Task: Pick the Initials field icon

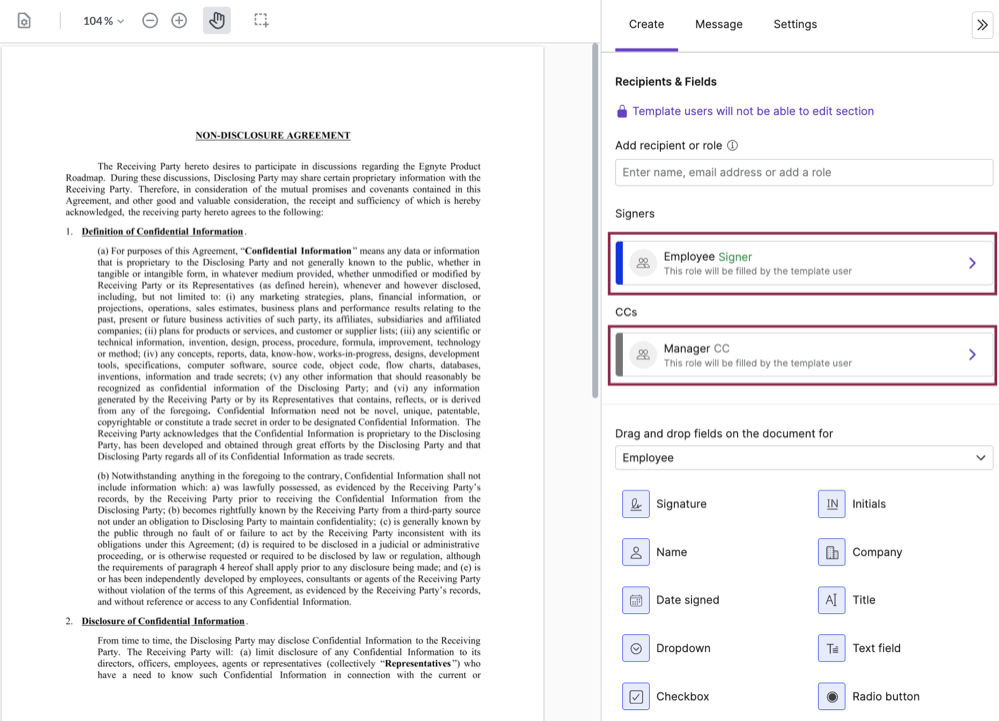Action: click(831, 504)
